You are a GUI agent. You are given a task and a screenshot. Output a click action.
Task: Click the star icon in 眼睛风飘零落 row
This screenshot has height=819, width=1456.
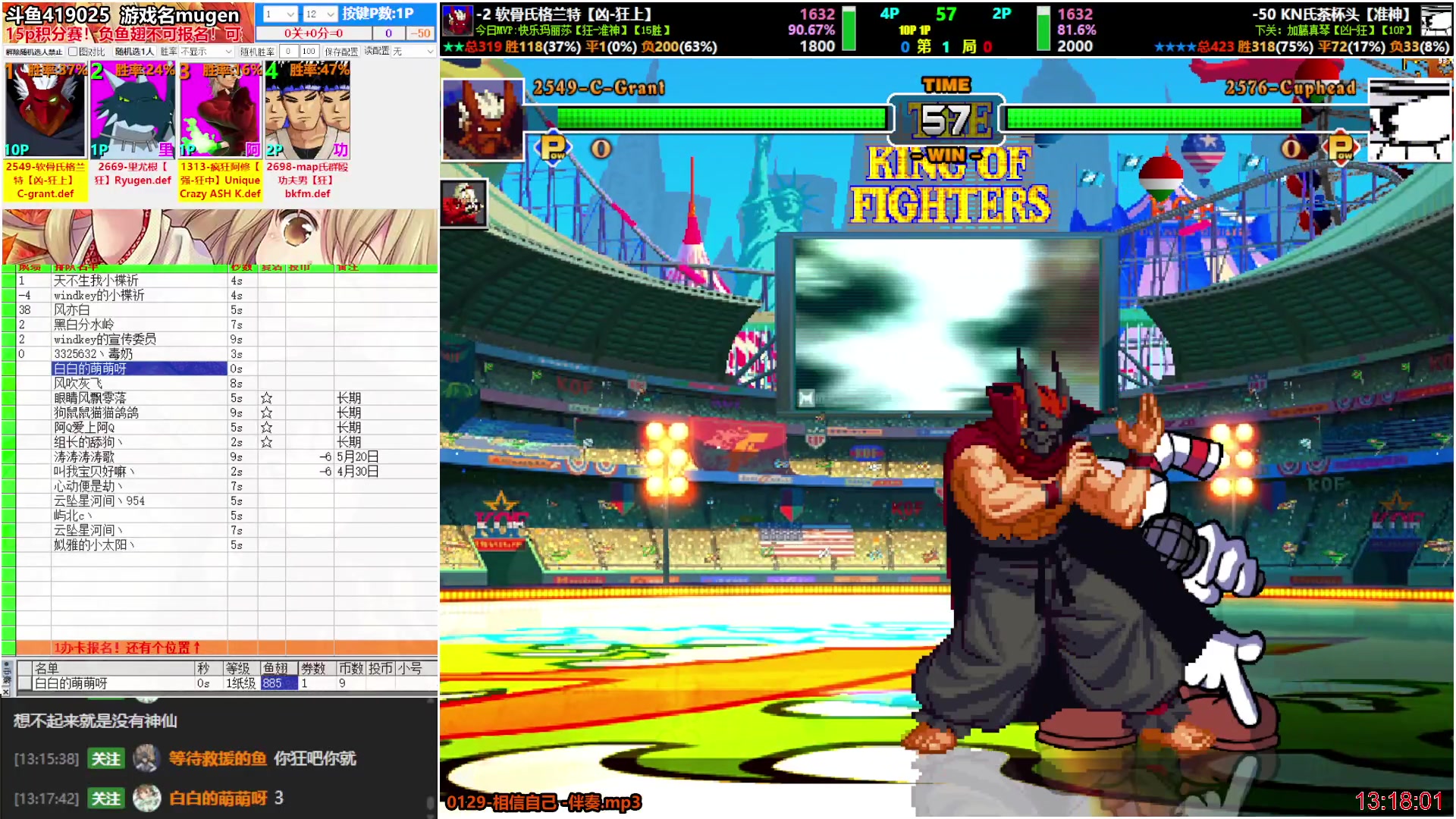click(x=266, y=398)
